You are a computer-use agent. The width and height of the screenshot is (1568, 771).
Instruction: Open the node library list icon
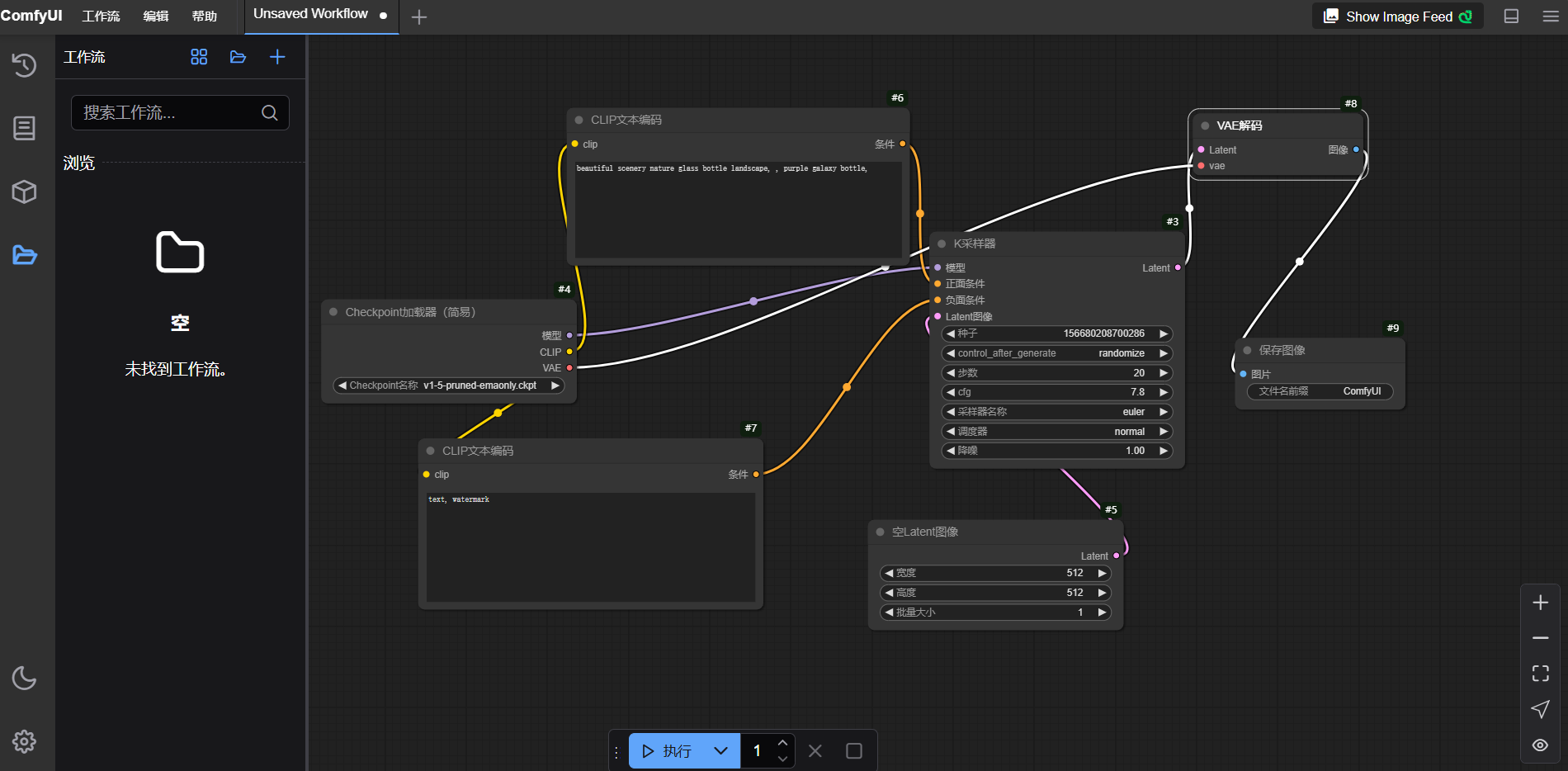pyautogui.click(x=24, y=128)
